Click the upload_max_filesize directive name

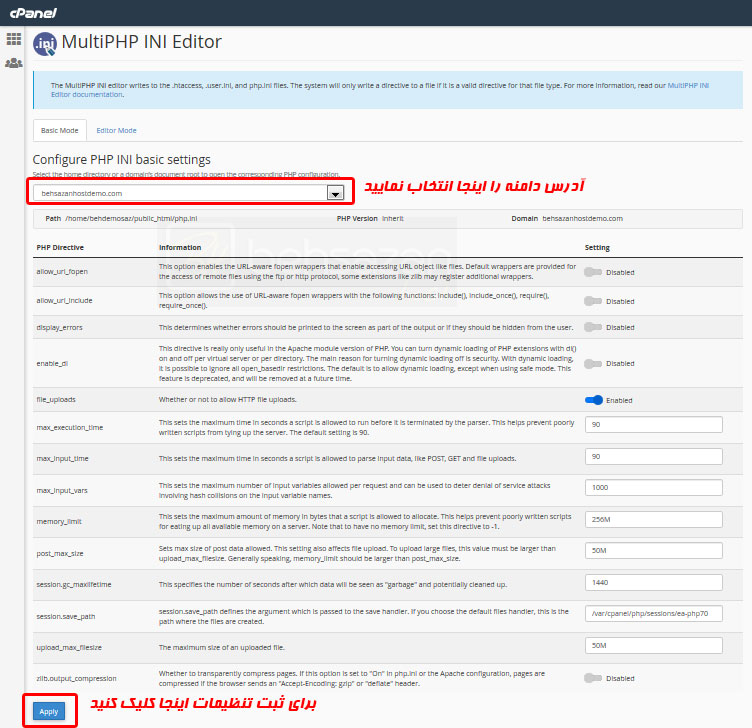point(69,647)
